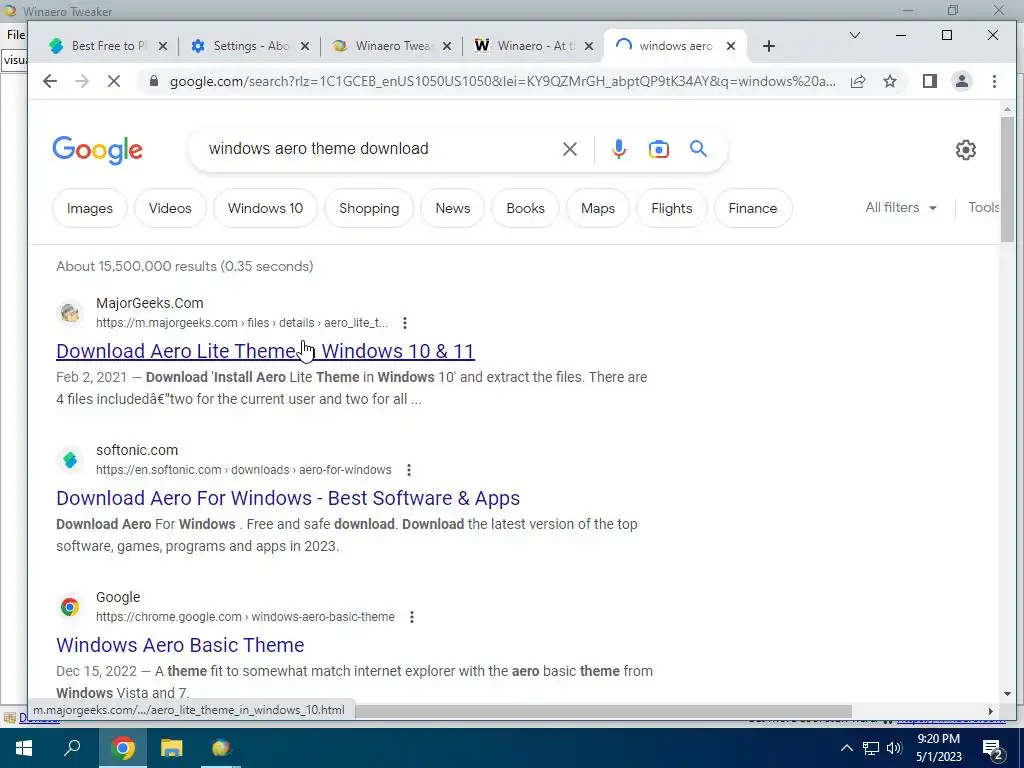Viewport: 1024px width, 768px height.
Task: Open Download Aero Lite Theme result link
Action: [x=265, y=351]
